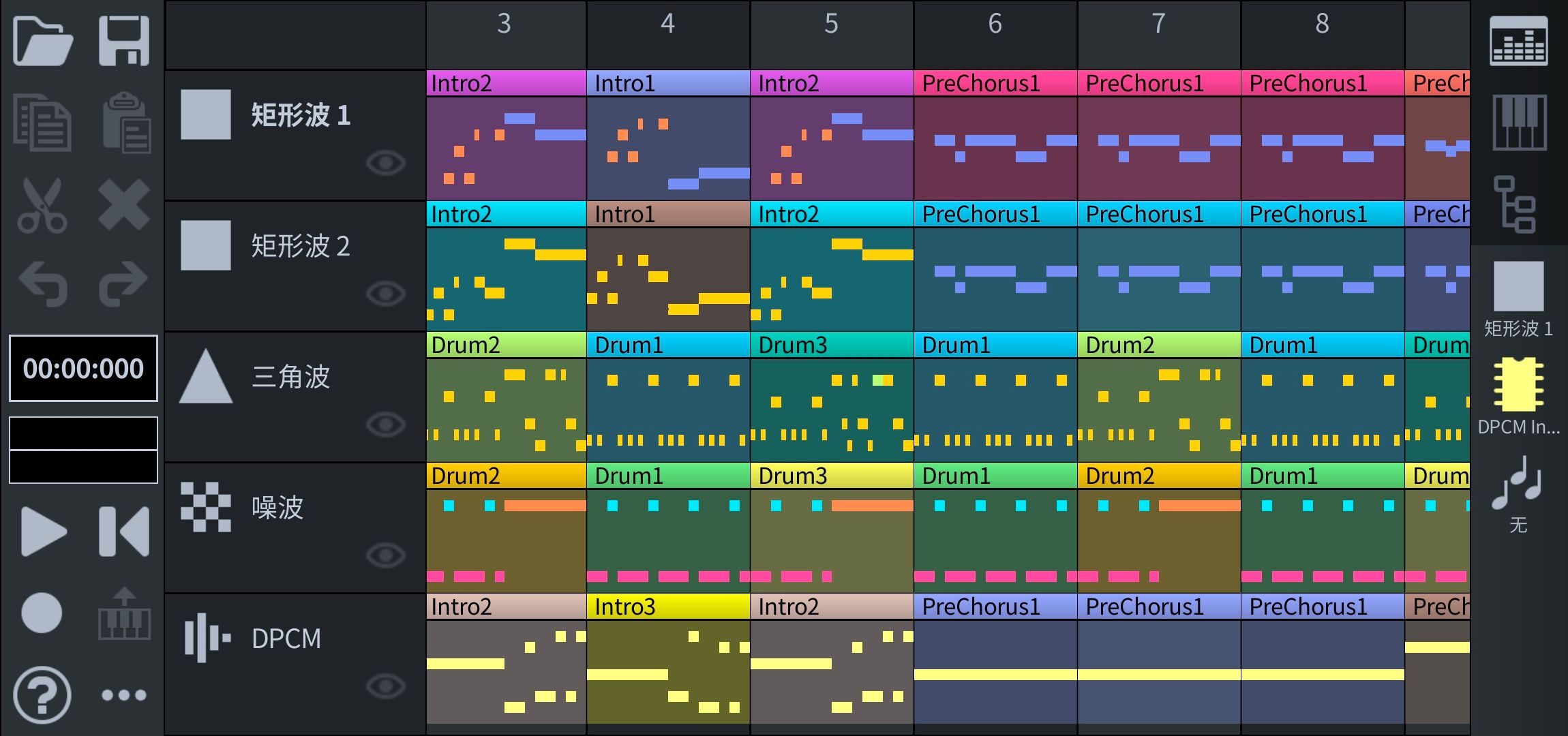The width and height of the screenshot is (1568, 736).
Task: Click the oscilloscope display below the timecode
Action: click(x=83, y=450)
